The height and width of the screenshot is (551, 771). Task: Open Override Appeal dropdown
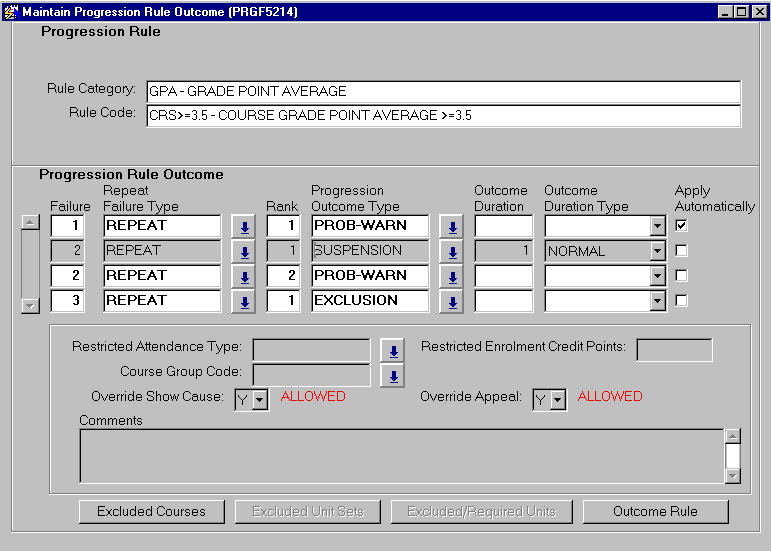click(558, 400)
